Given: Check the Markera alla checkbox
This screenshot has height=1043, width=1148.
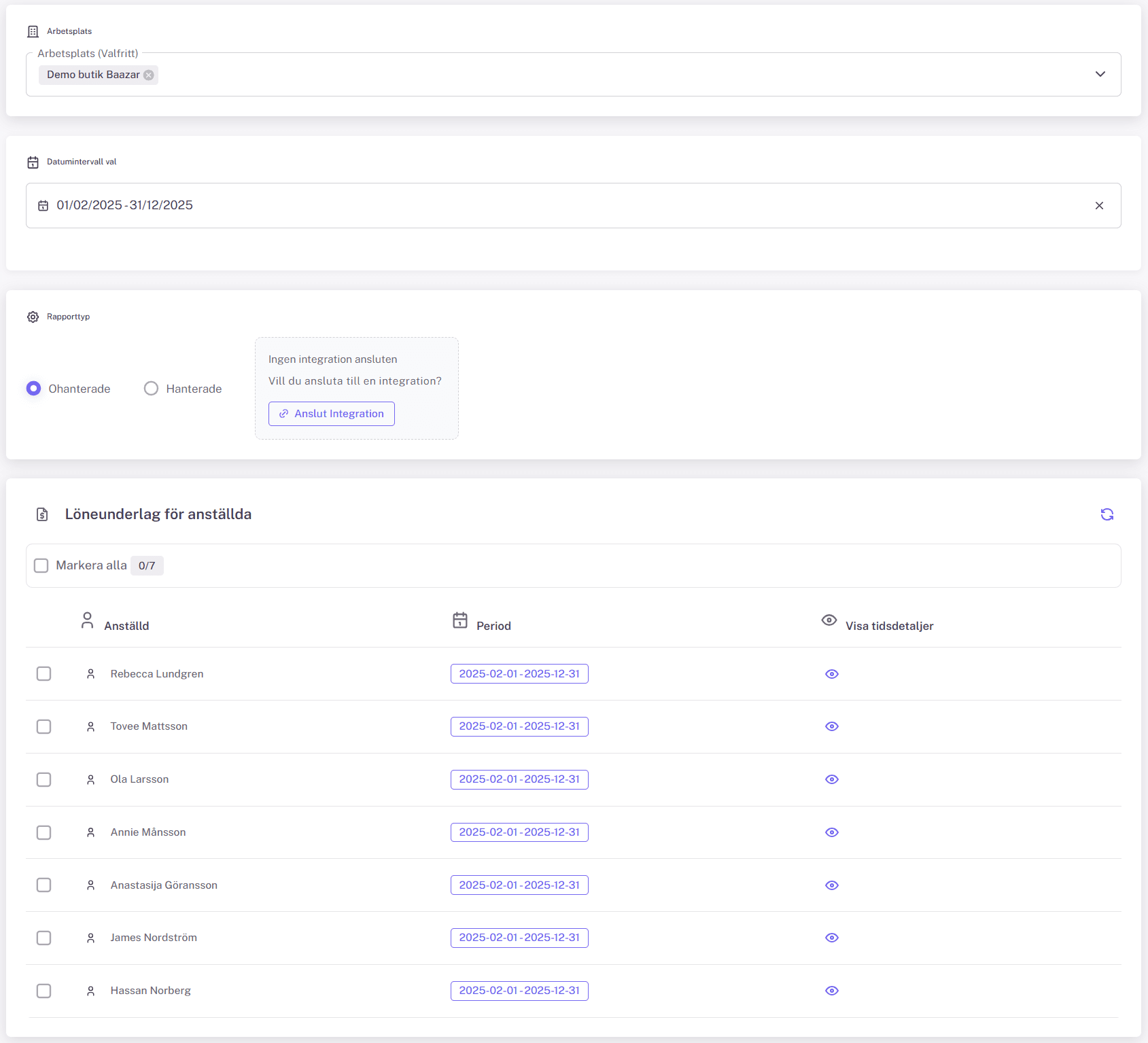Looking at the screenshot, I should [x=41, y=565].
